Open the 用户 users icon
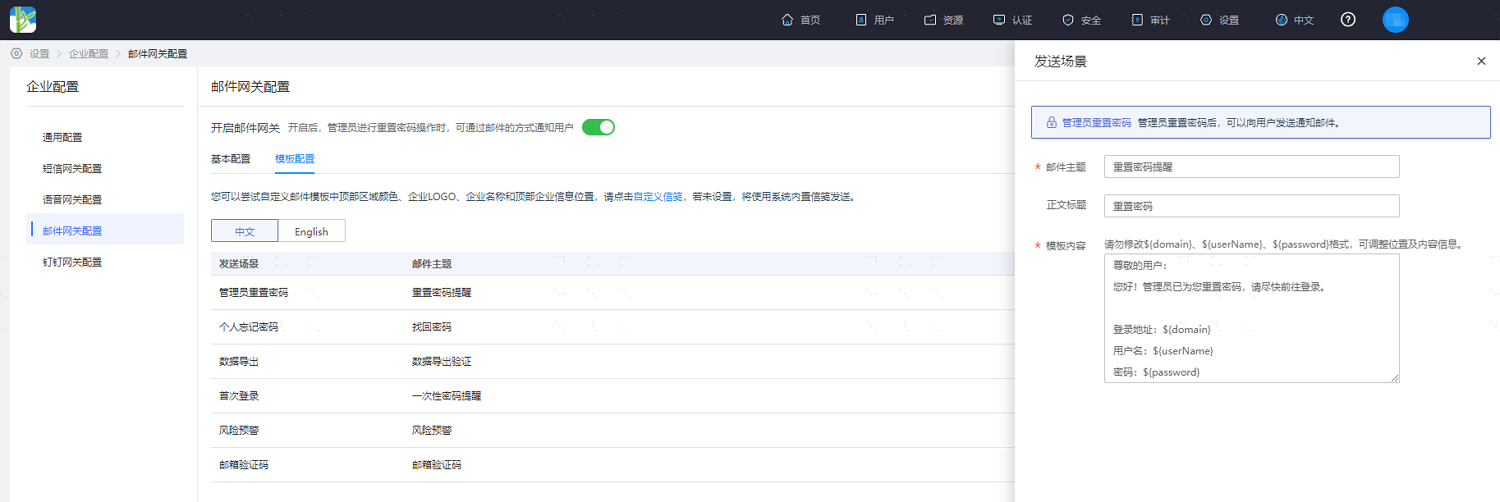Viewport: 1500px width, 502px height. click(x=861, y=20)
